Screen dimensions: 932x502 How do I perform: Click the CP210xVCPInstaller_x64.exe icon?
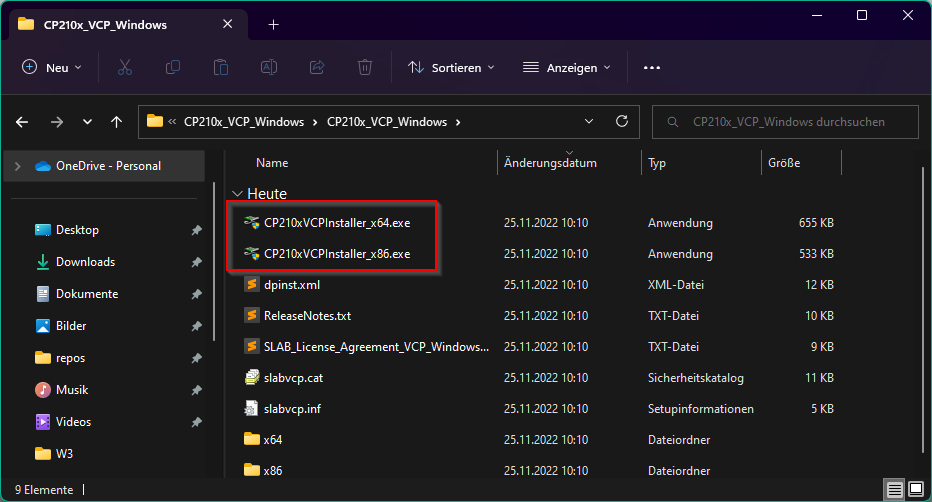[x=251, y=223]
